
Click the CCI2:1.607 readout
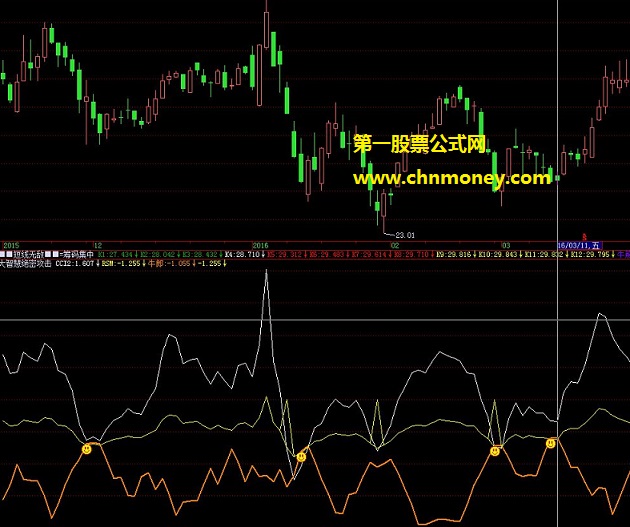[x=77, y=264]
